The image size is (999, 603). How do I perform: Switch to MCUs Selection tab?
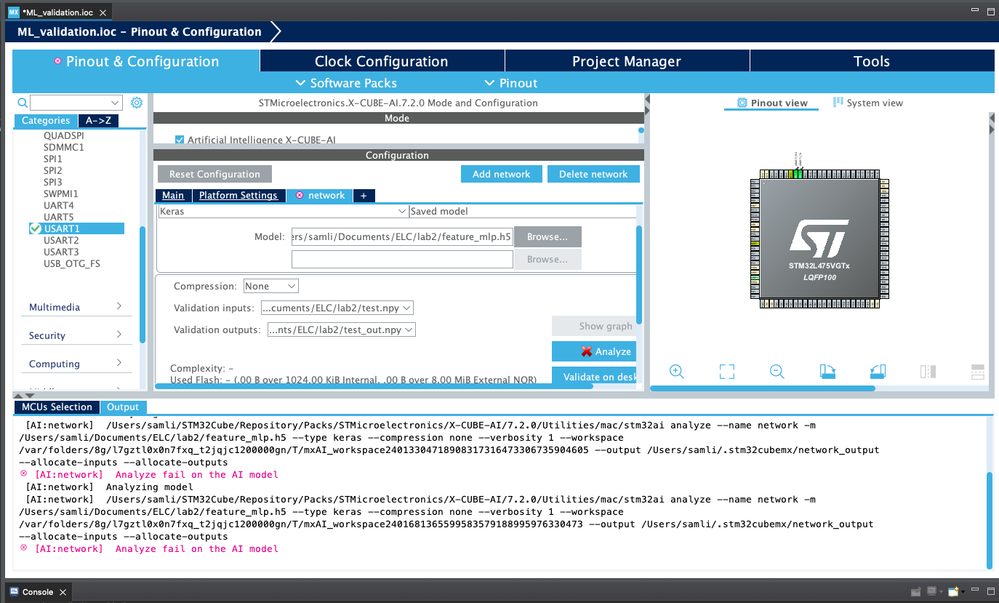click(57, 407)
